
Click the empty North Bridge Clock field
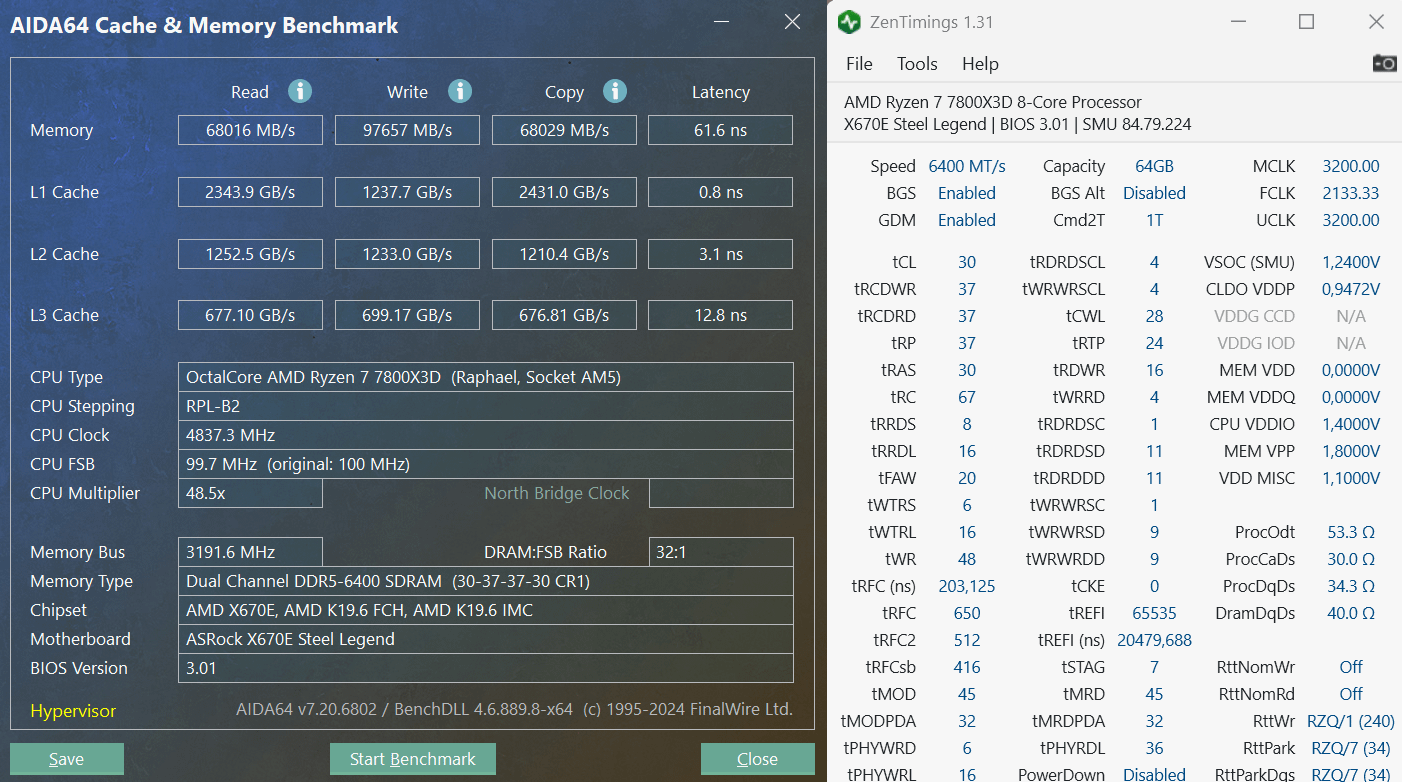click(x=720, y=493)
